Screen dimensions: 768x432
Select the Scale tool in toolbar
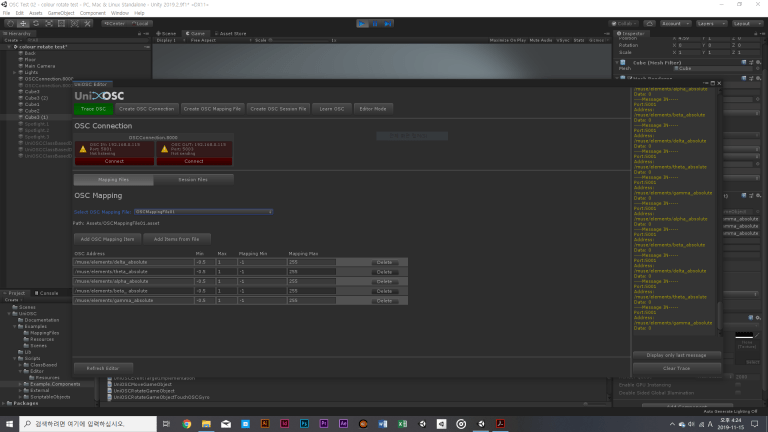(50, 22)
